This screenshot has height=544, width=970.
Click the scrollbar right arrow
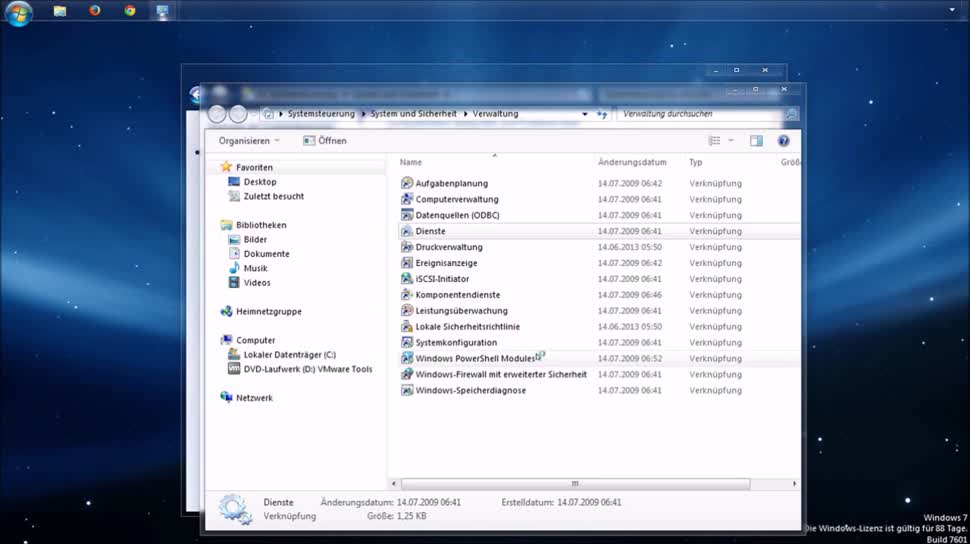(x=794, y=483)
